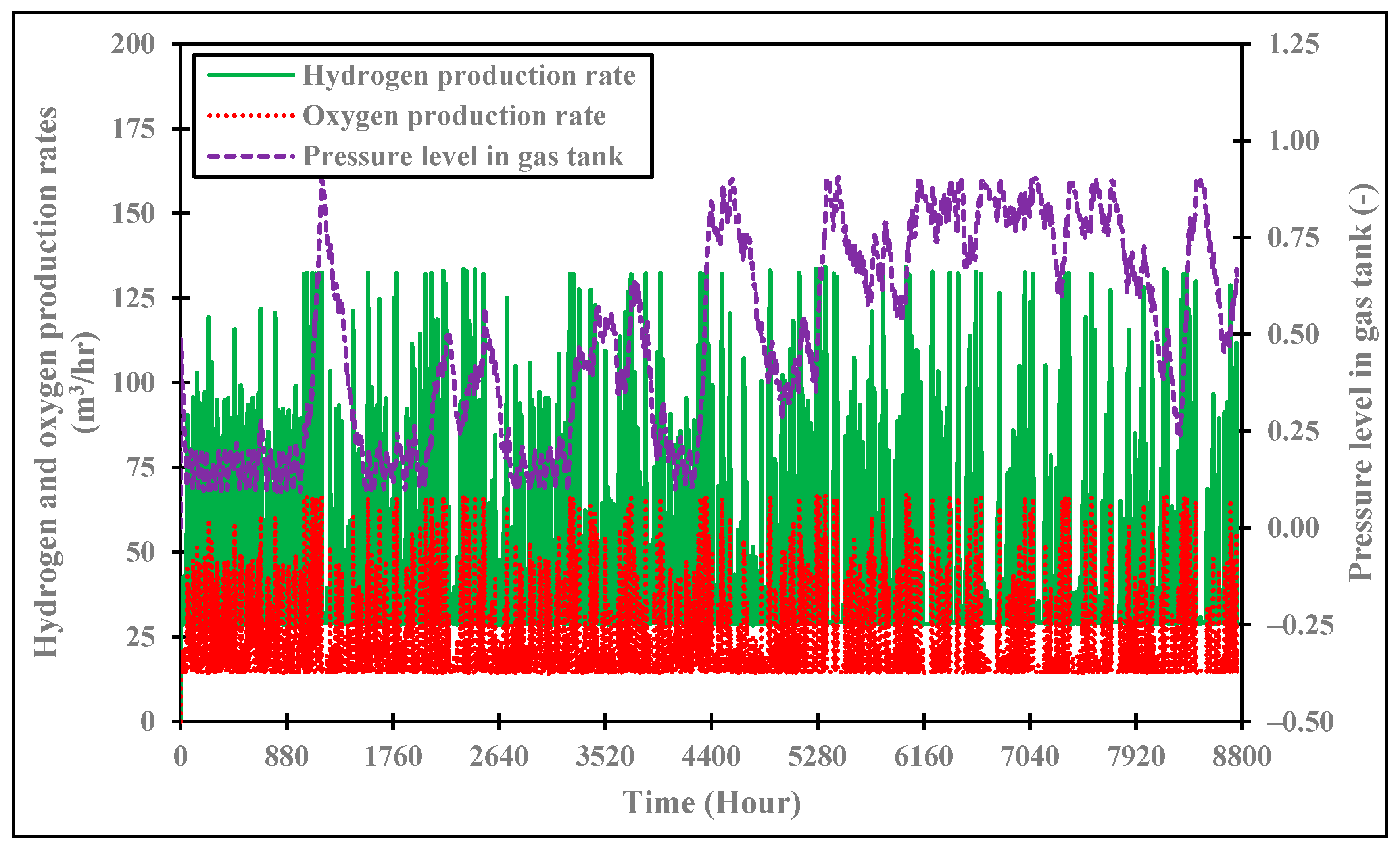The image size is (1400, 851).
Task: Click the green line legend swatch
Action: tap(251, 75)
